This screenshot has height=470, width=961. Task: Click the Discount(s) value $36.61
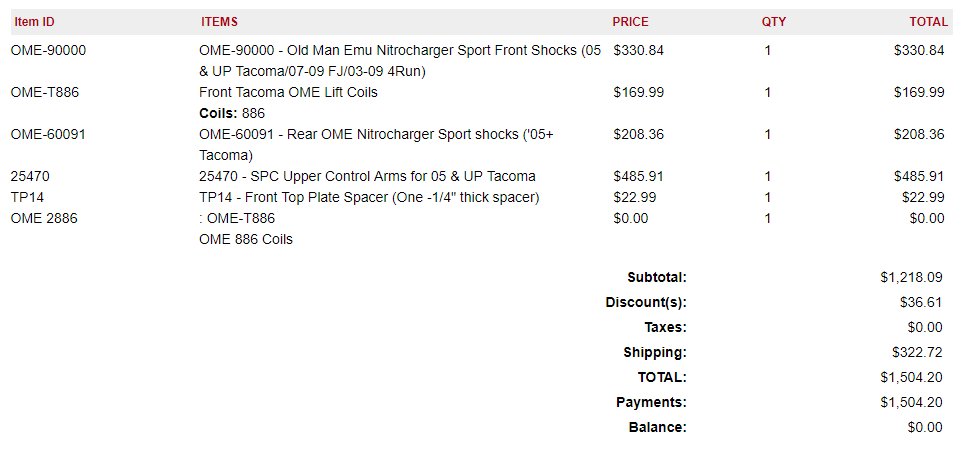click(x=921, y=303)
